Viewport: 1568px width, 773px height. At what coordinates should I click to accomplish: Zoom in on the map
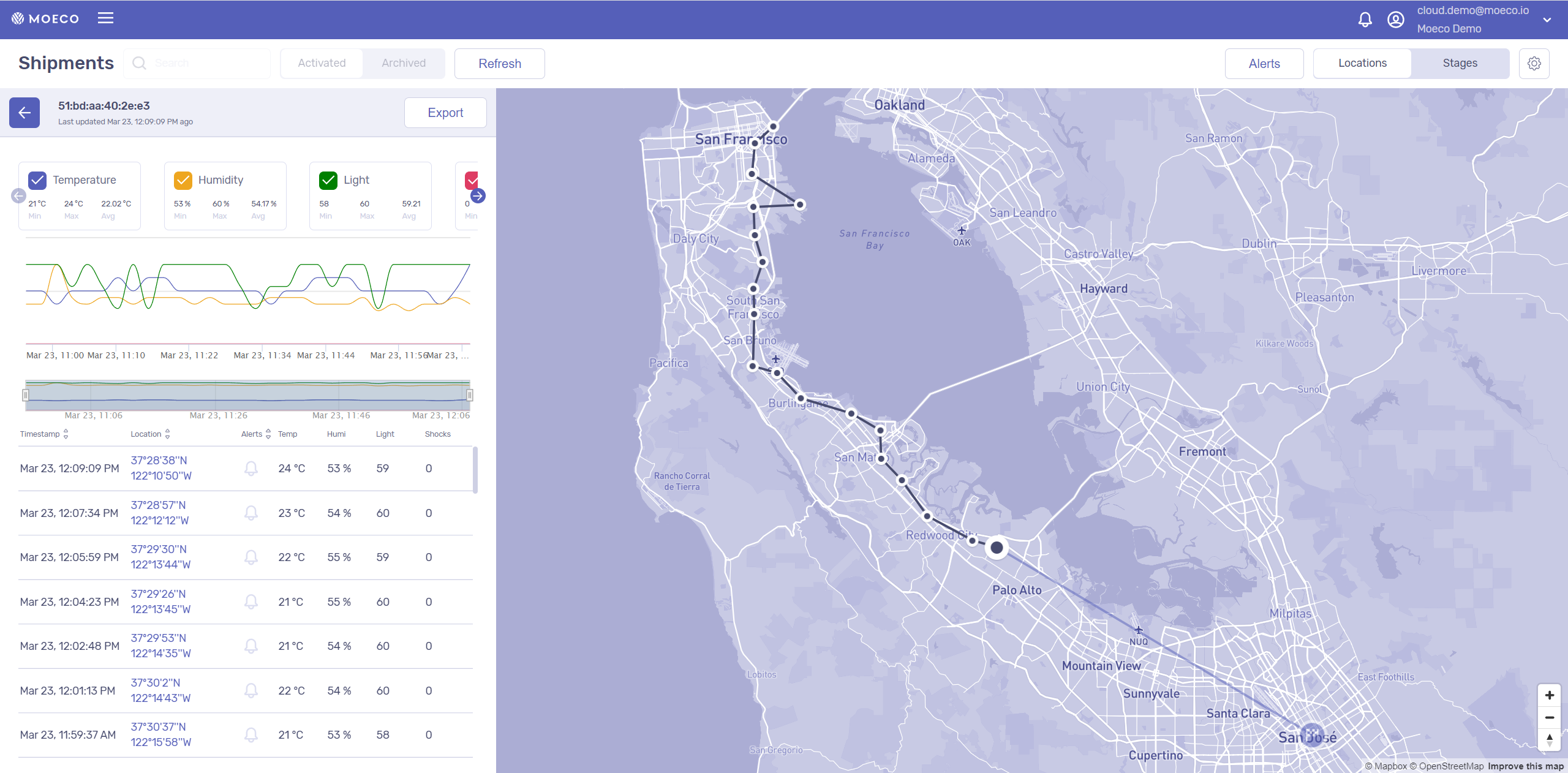(x=1549, y=695)
